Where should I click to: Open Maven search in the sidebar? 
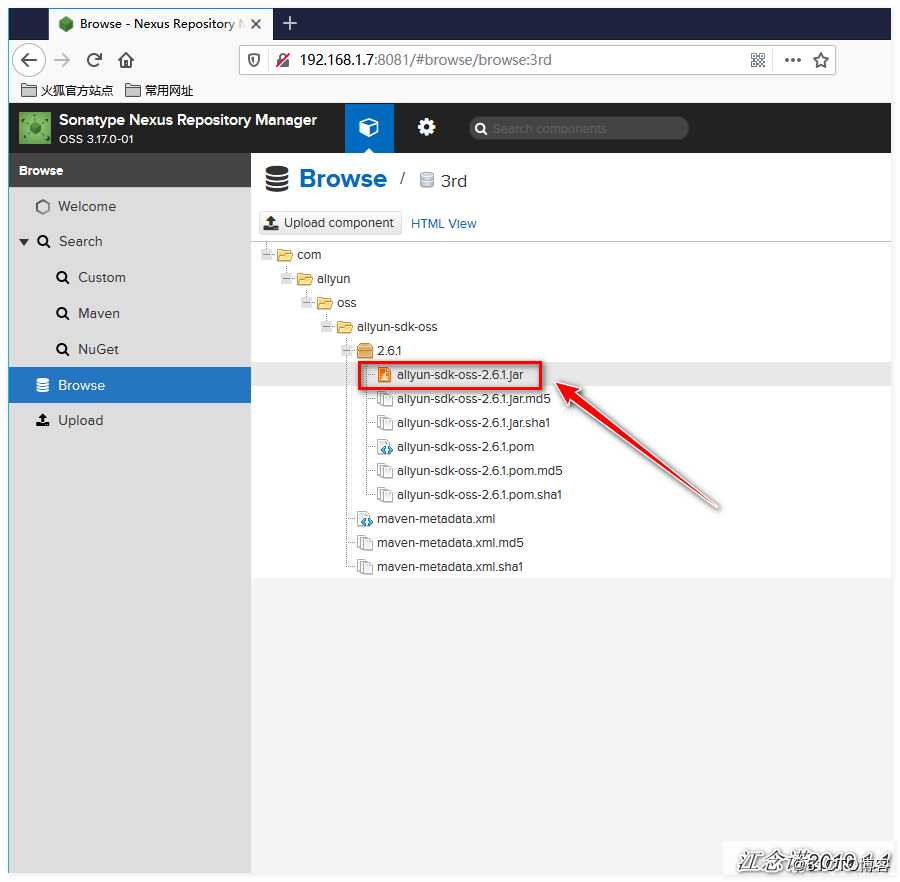[x=130, y=313]
